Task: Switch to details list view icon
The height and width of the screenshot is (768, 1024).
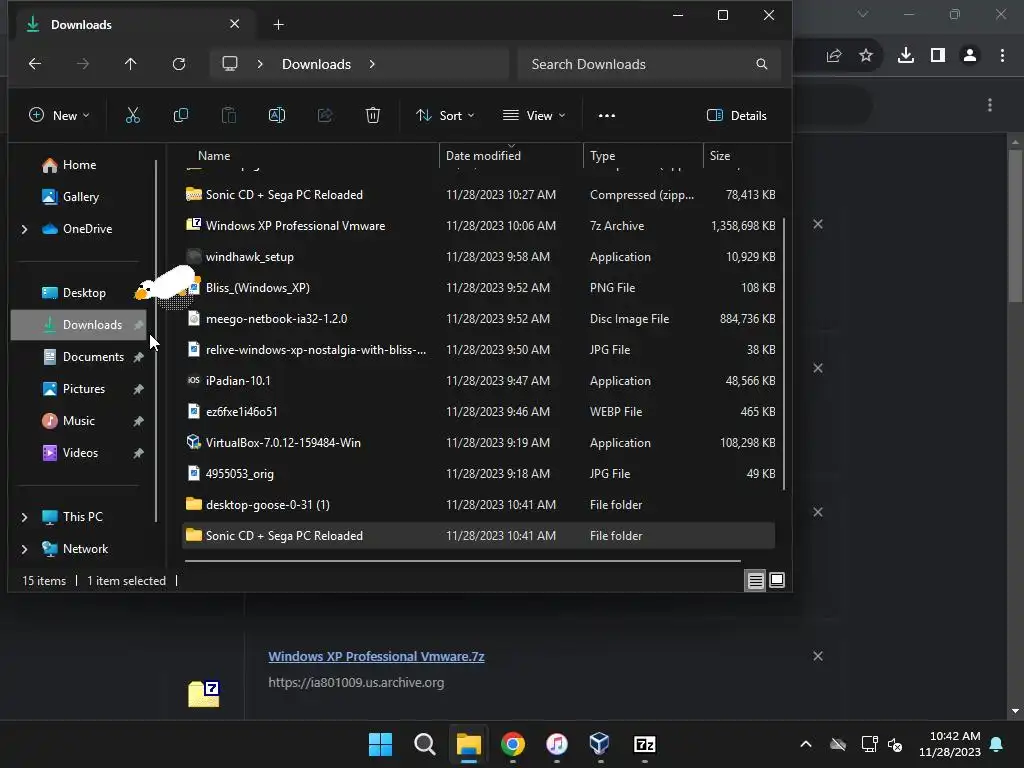Action: [x=756, y=580]
